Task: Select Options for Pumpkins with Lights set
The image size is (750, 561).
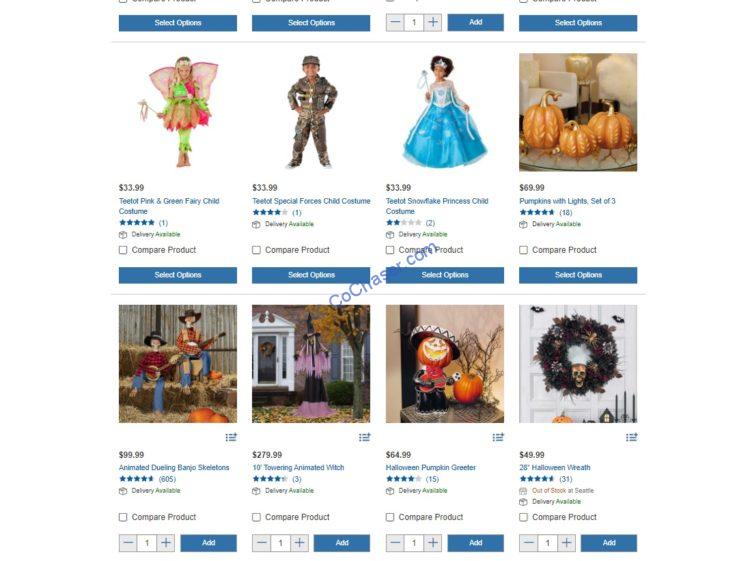Action: coord(578,275)
